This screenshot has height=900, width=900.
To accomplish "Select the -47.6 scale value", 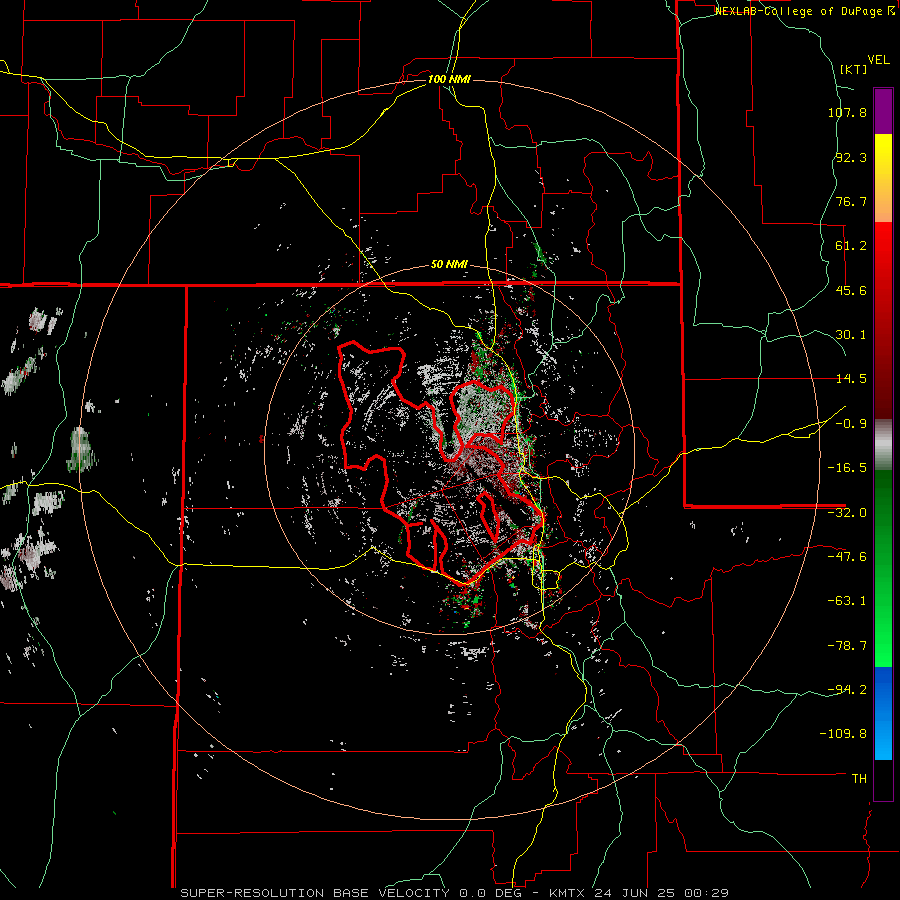I will (847, 557).
